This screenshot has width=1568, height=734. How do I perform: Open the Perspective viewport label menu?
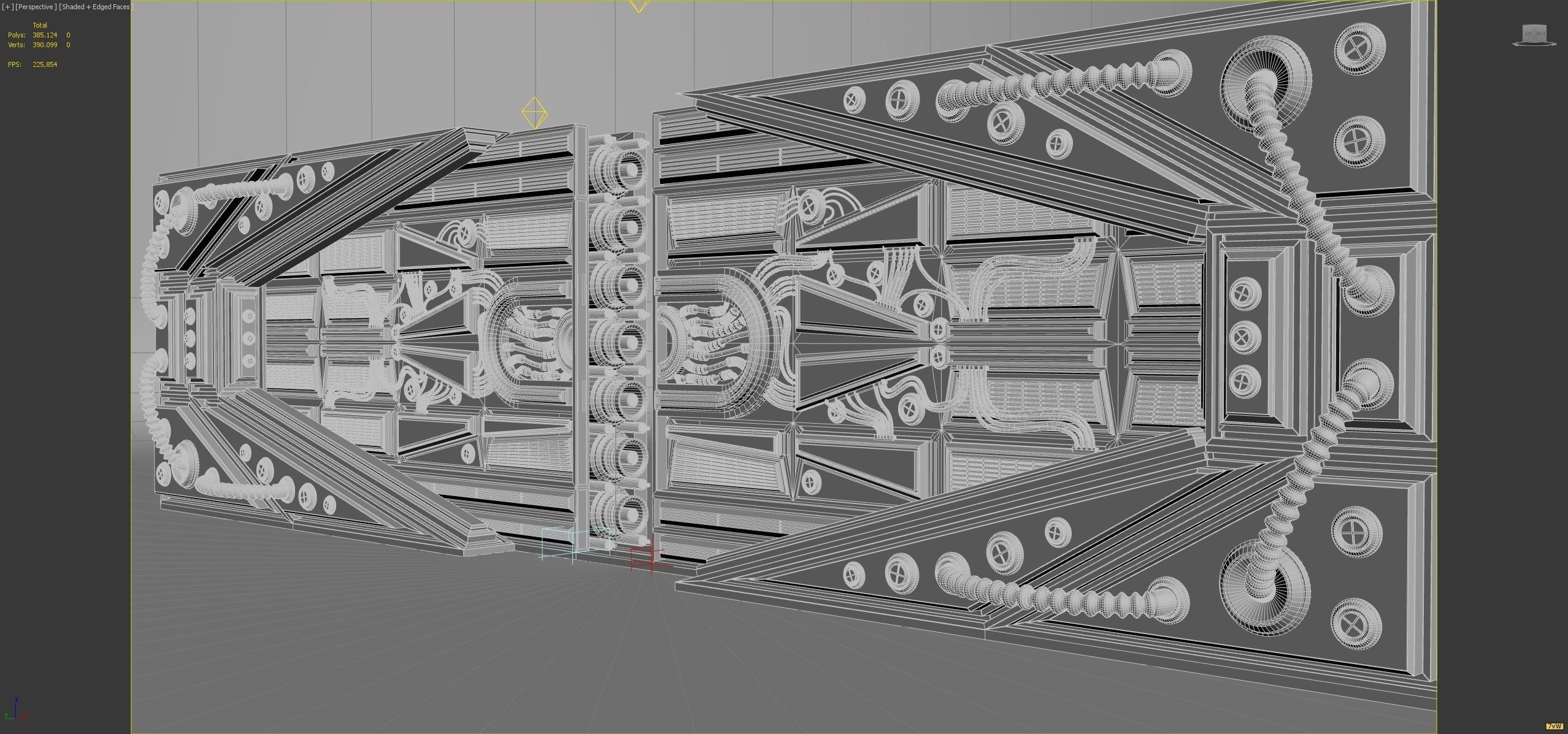pyautogui.click(x=35, y=7)
